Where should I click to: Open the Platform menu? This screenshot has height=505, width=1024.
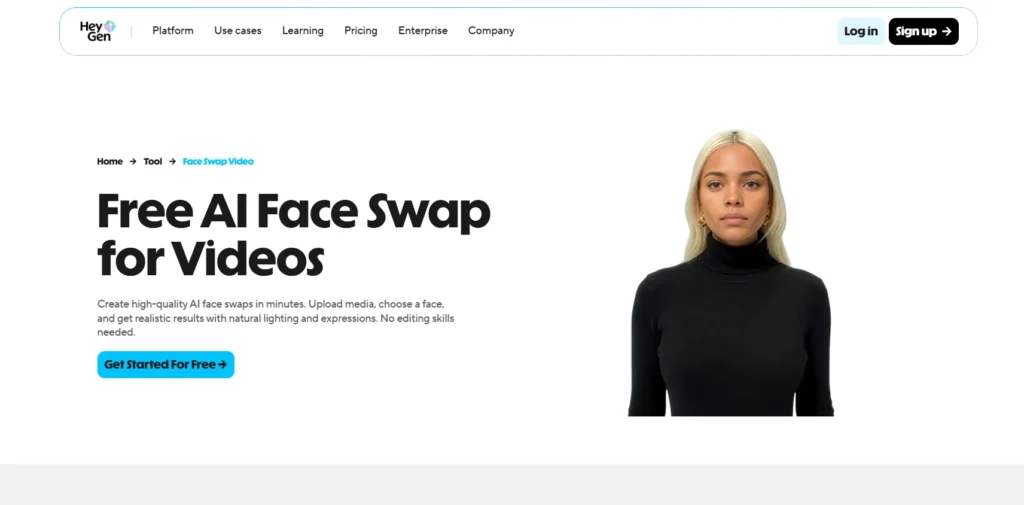(x=173, y=31)
